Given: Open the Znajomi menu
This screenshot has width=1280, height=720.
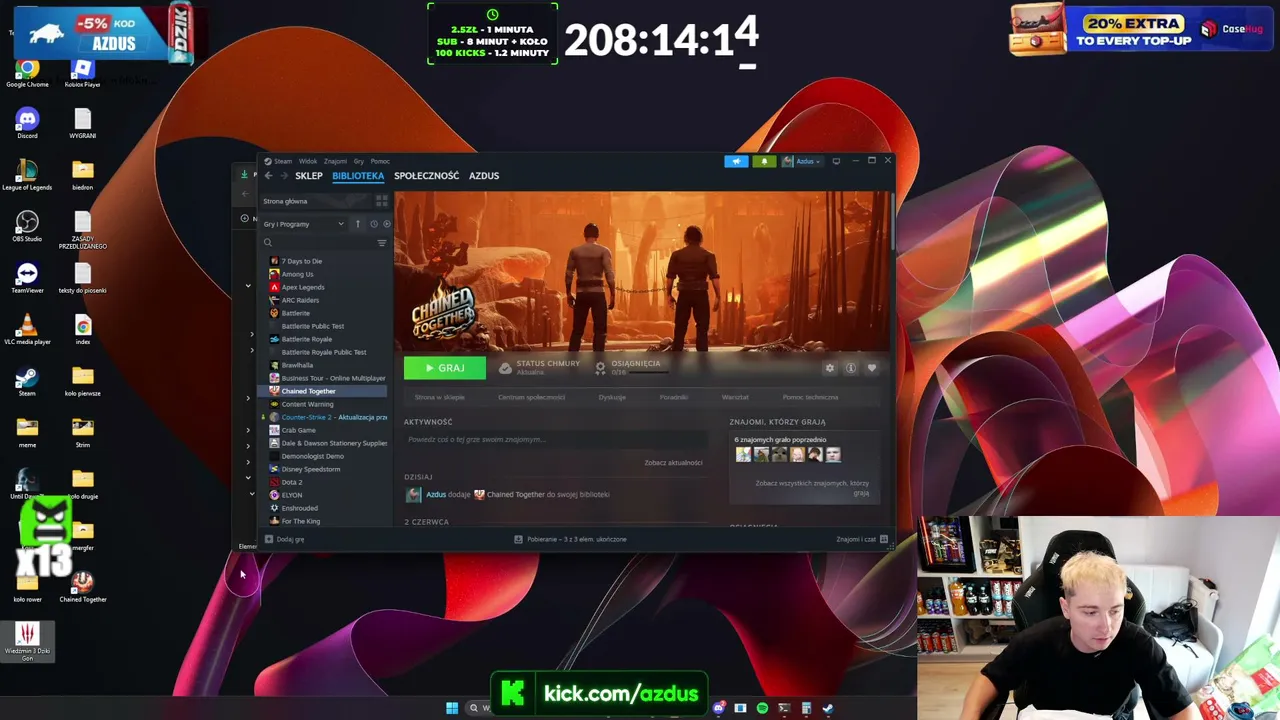Looking at the screenshot, I should coord(335,161).
